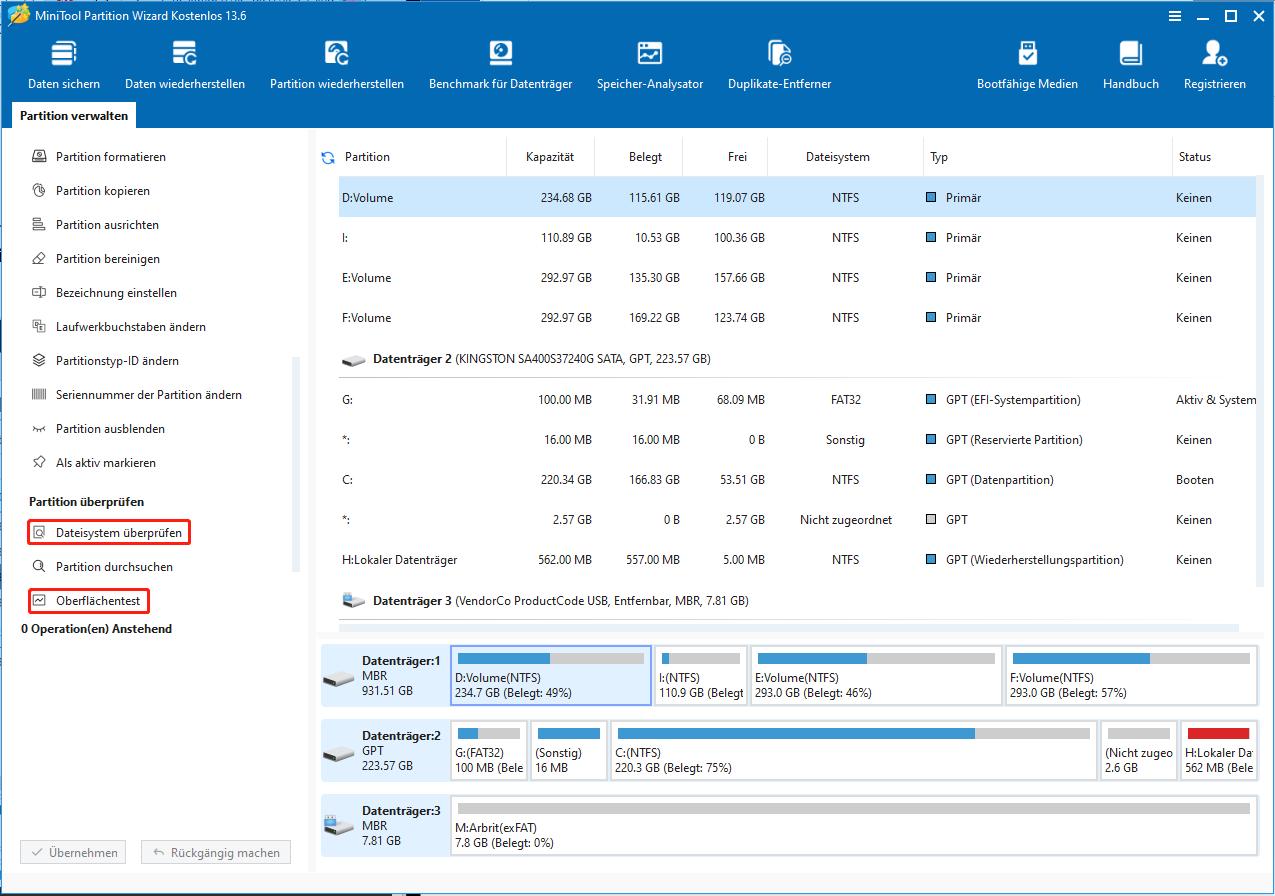Click the 0 Operation(en) Anstehend label

[96, 629]
